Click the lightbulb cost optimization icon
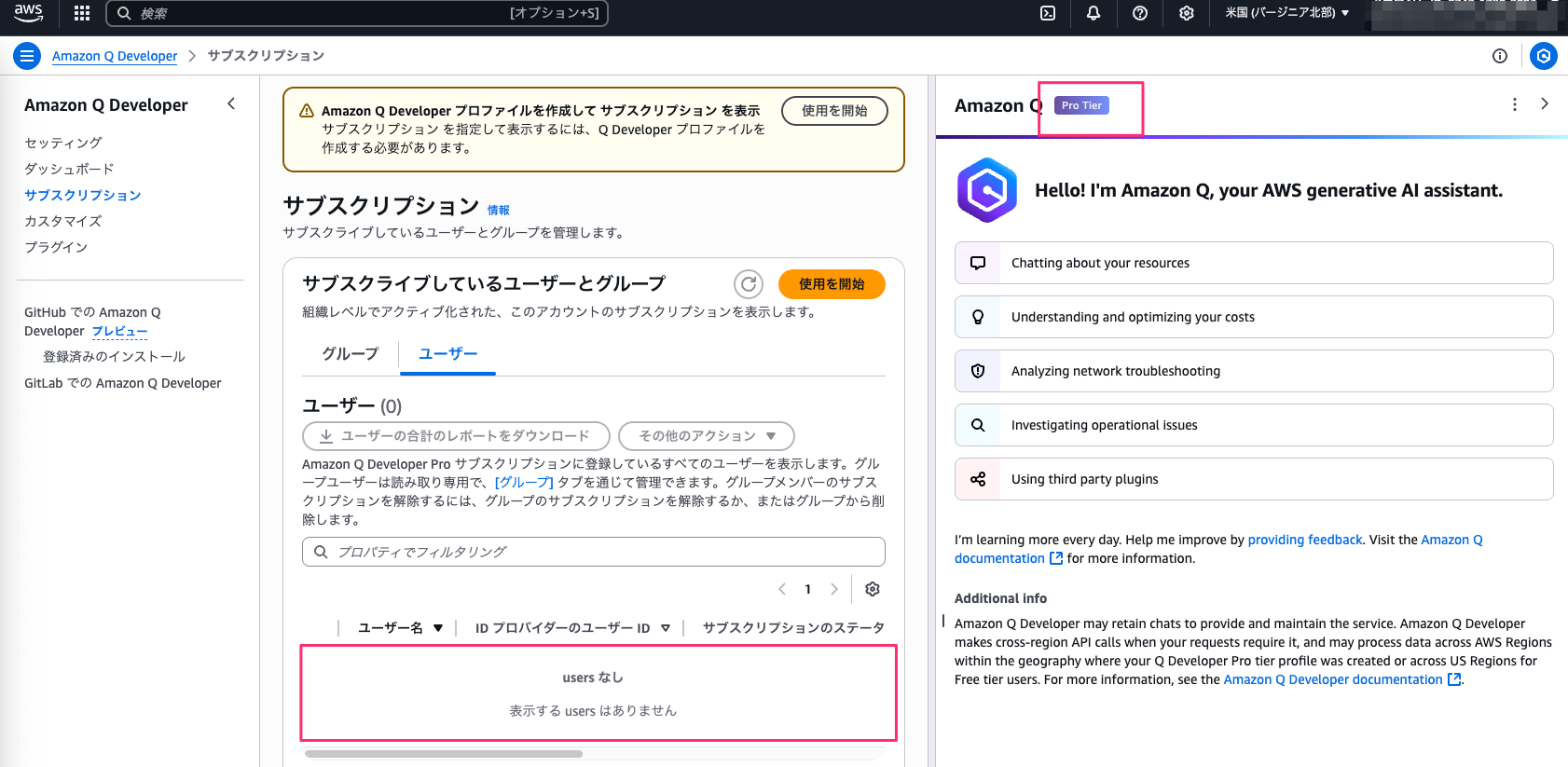The image size is (1568, 767). point(978,317)
